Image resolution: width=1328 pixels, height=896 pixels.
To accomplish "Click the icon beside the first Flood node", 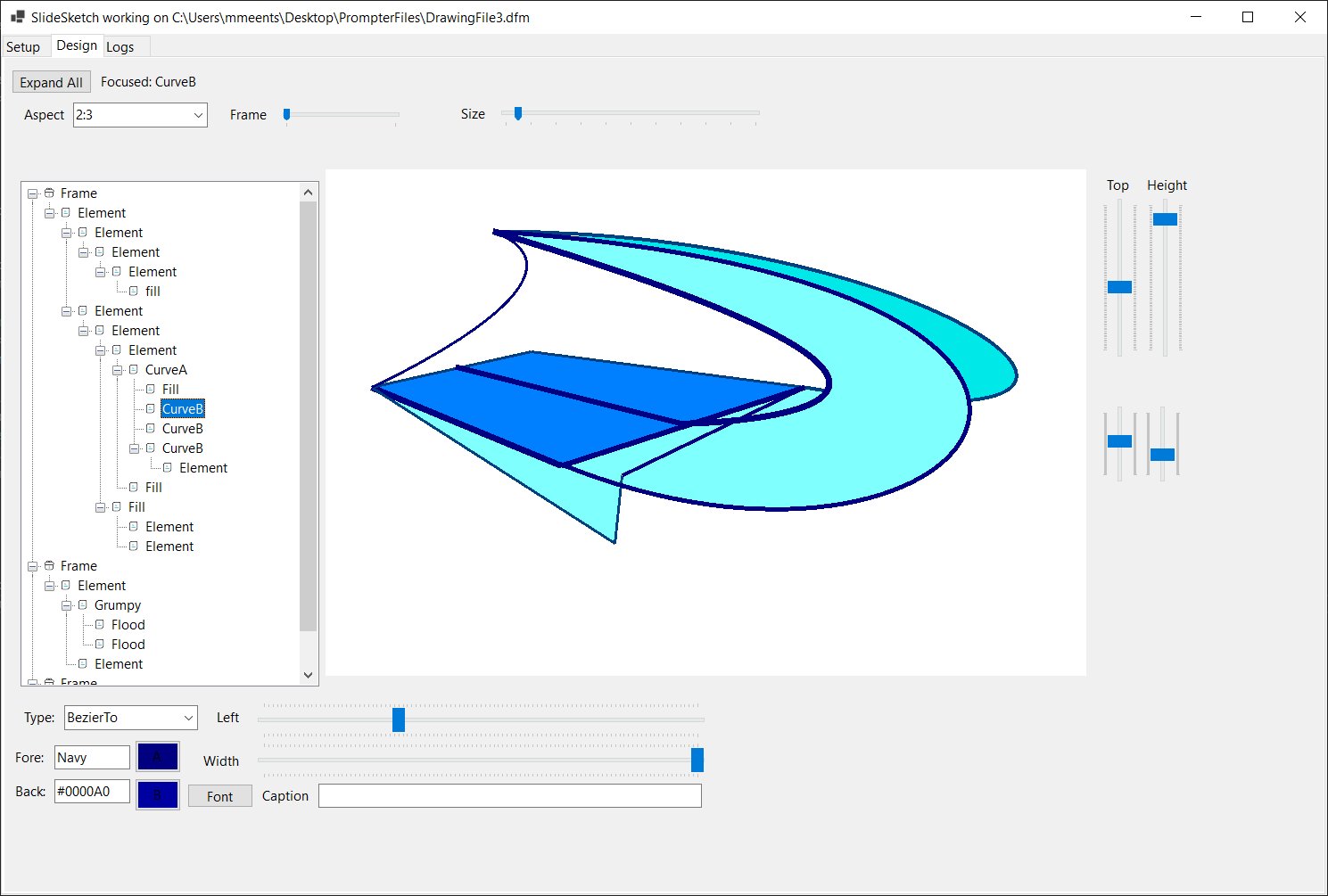I will pyautogui.click(x=100, y=624).
